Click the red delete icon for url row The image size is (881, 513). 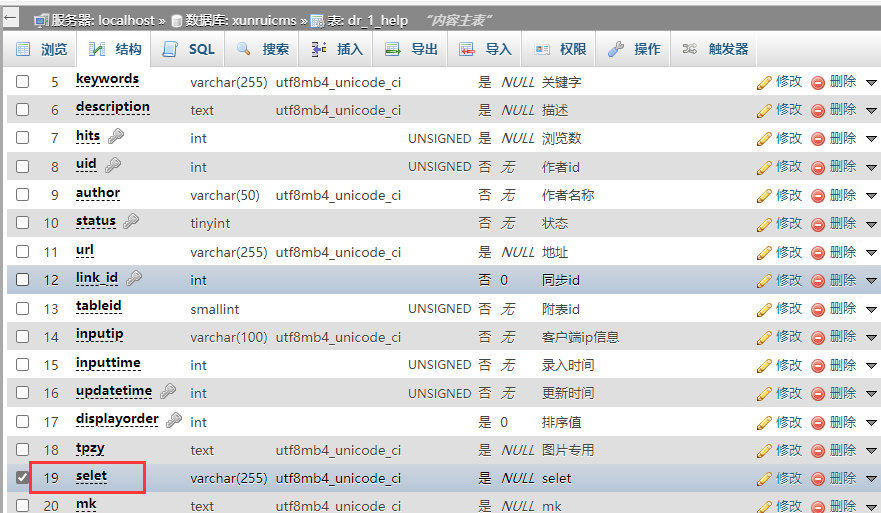[x=818, y=252]
